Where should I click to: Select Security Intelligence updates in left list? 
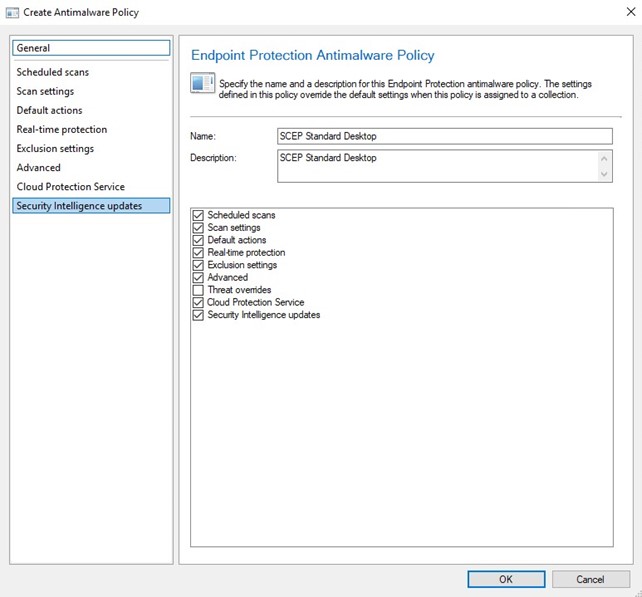point(91,206)
